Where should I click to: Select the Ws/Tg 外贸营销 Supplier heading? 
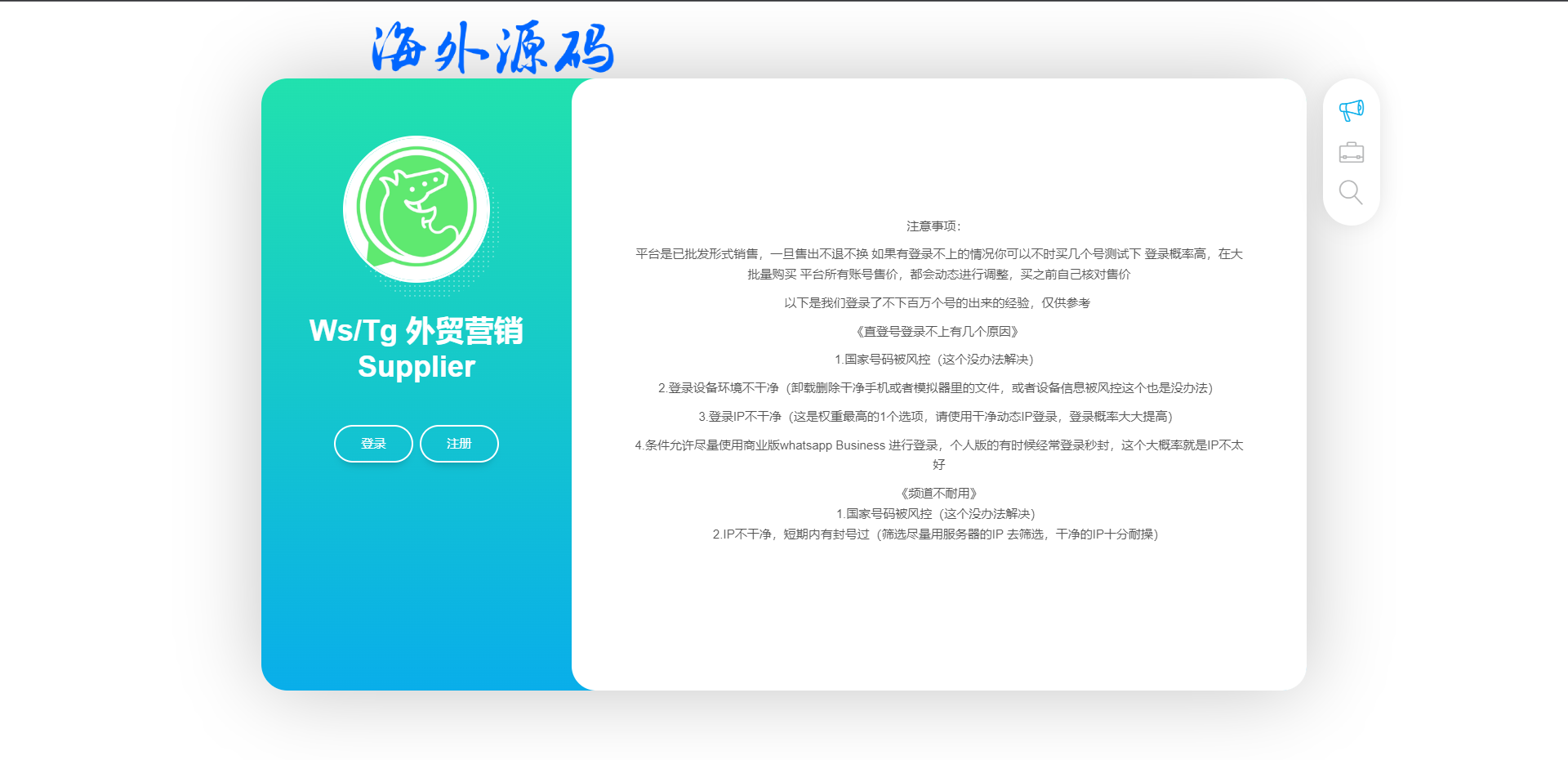(x=416, y=349)
